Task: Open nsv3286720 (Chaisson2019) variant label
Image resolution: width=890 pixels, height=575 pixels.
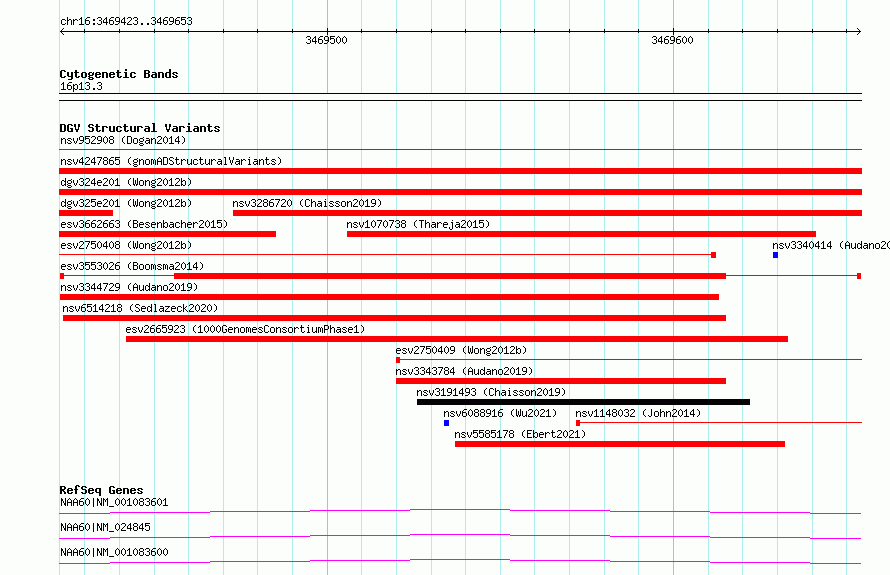Action: tap(307, 203)
